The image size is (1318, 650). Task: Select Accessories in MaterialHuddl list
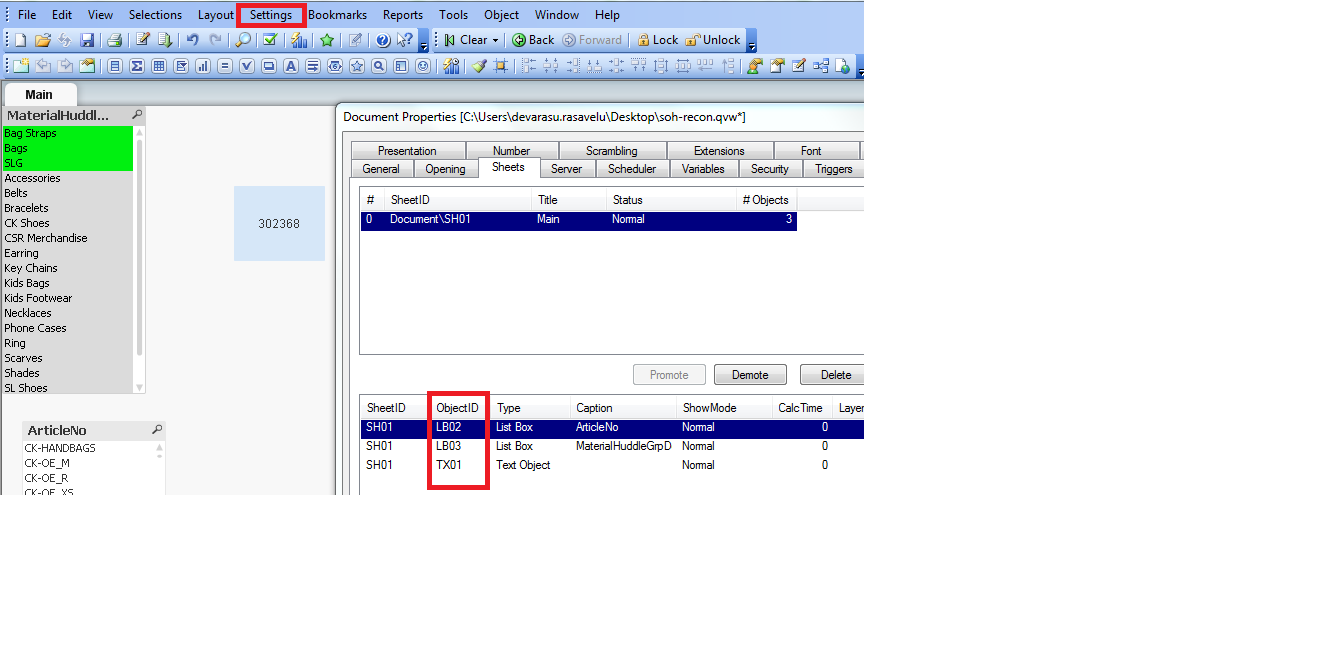click(67, 178)
